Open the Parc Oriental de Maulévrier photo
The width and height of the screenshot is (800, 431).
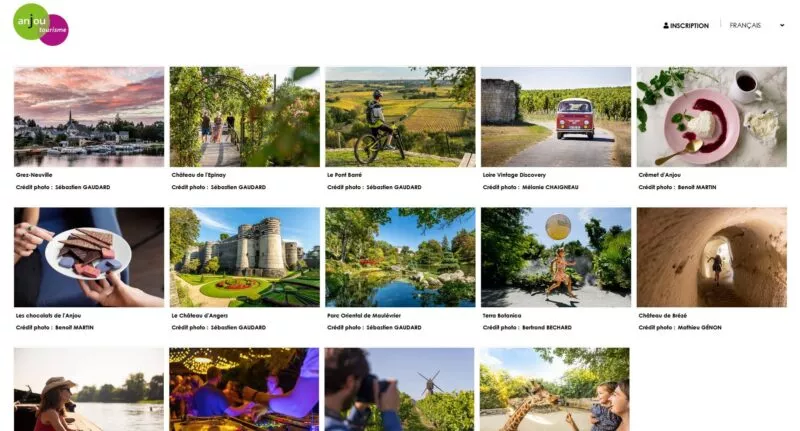coord(401,257)
